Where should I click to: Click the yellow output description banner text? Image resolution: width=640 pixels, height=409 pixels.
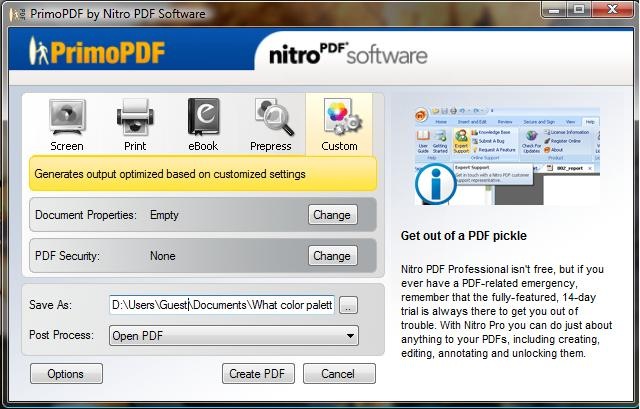pos(170,174)
